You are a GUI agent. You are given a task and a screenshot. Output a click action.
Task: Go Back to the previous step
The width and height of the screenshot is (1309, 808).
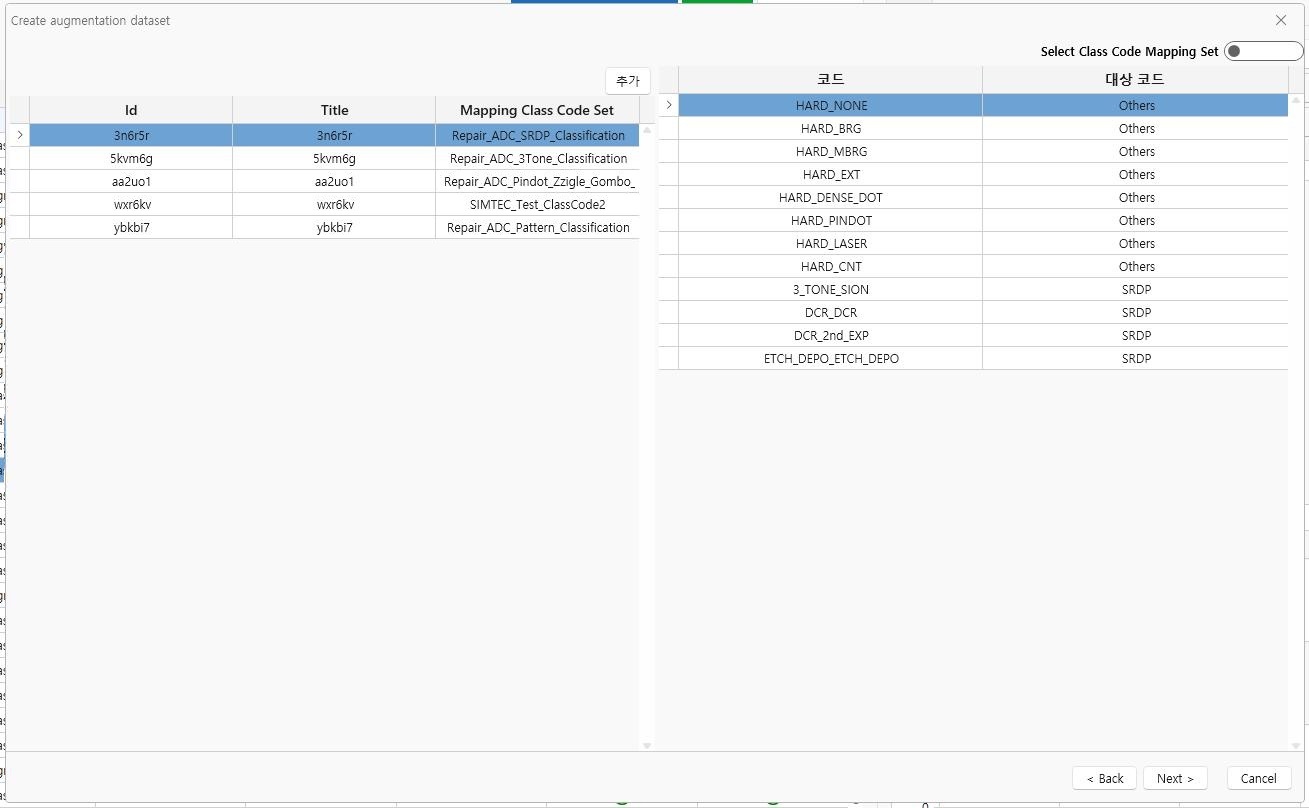click(1104, 778)
